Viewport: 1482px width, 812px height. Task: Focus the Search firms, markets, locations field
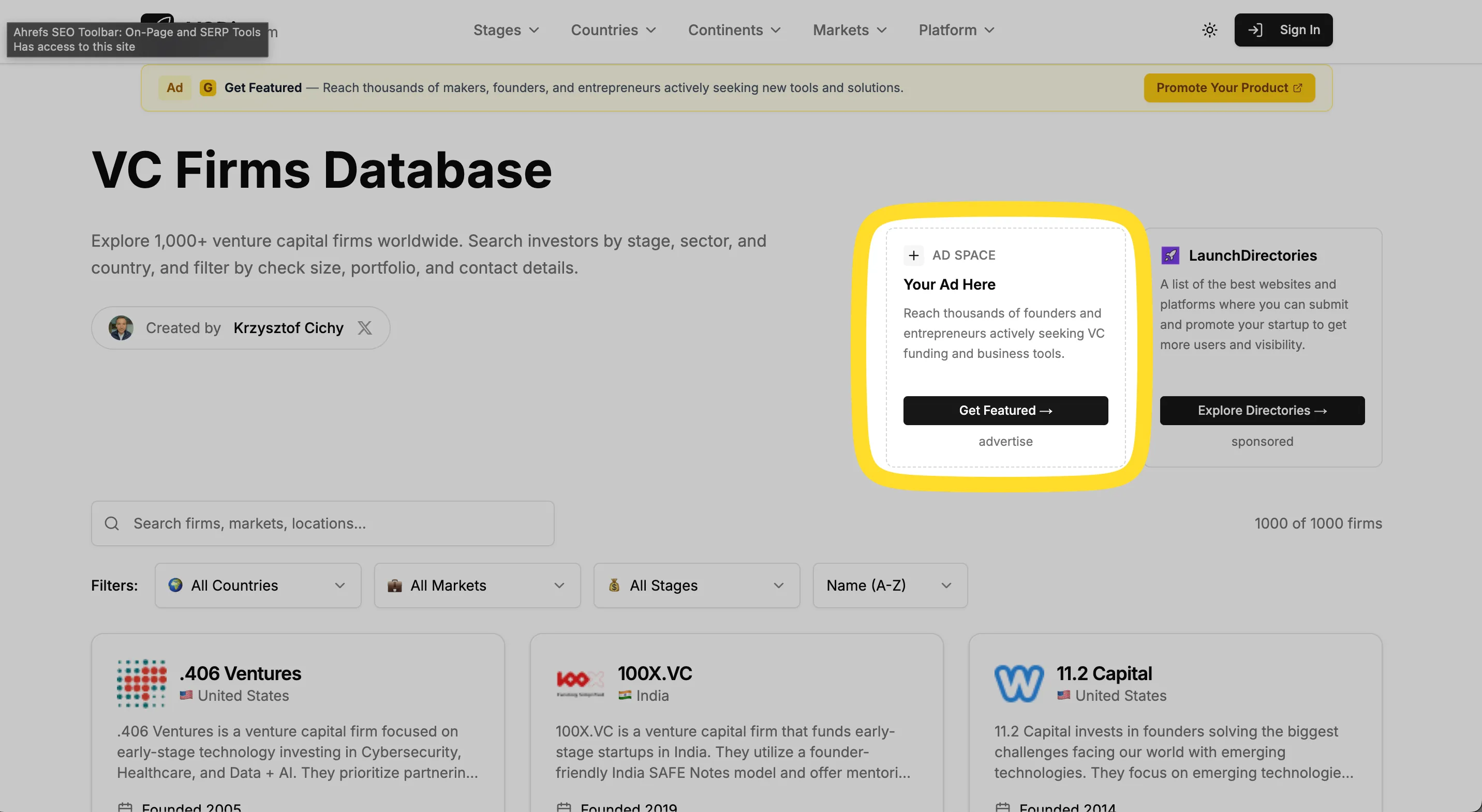339,523
